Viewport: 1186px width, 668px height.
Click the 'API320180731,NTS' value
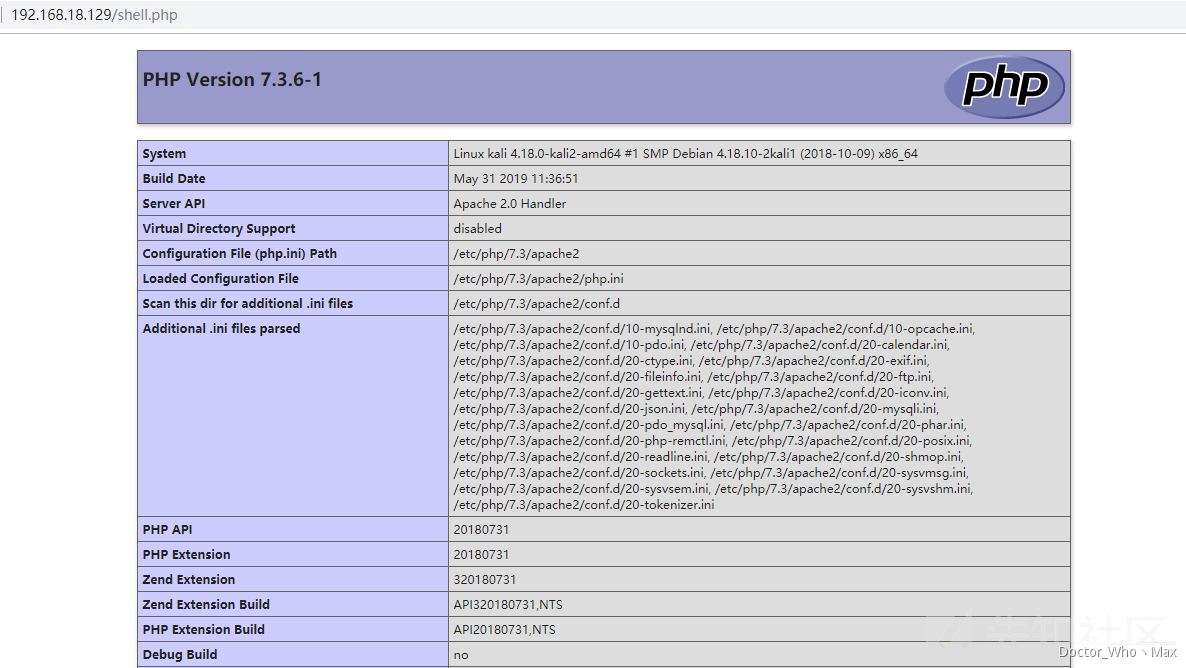pos(508,604)
